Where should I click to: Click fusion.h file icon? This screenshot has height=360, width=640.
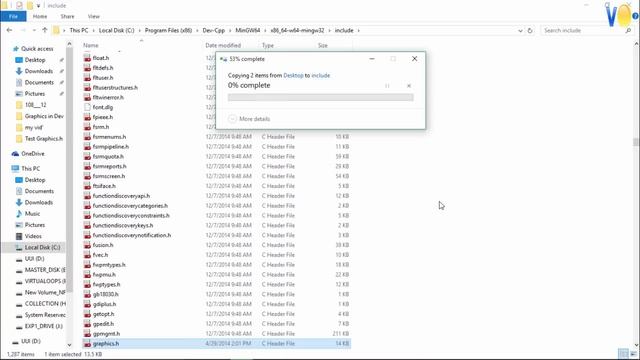[x=87, y=245]
